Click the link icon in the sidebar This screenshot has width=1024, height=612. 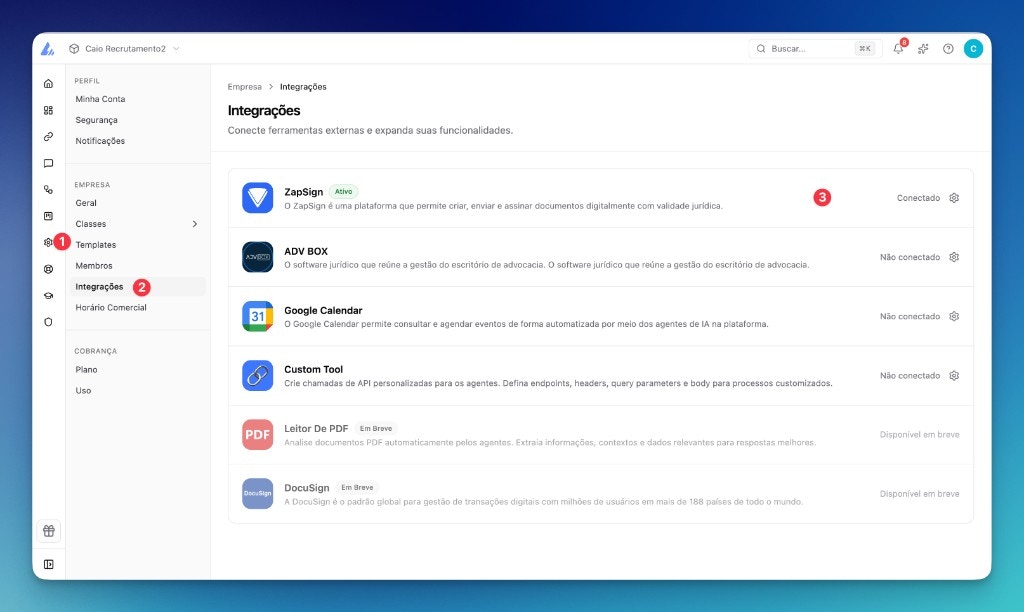pyautogui.click(x=48, y=135)
